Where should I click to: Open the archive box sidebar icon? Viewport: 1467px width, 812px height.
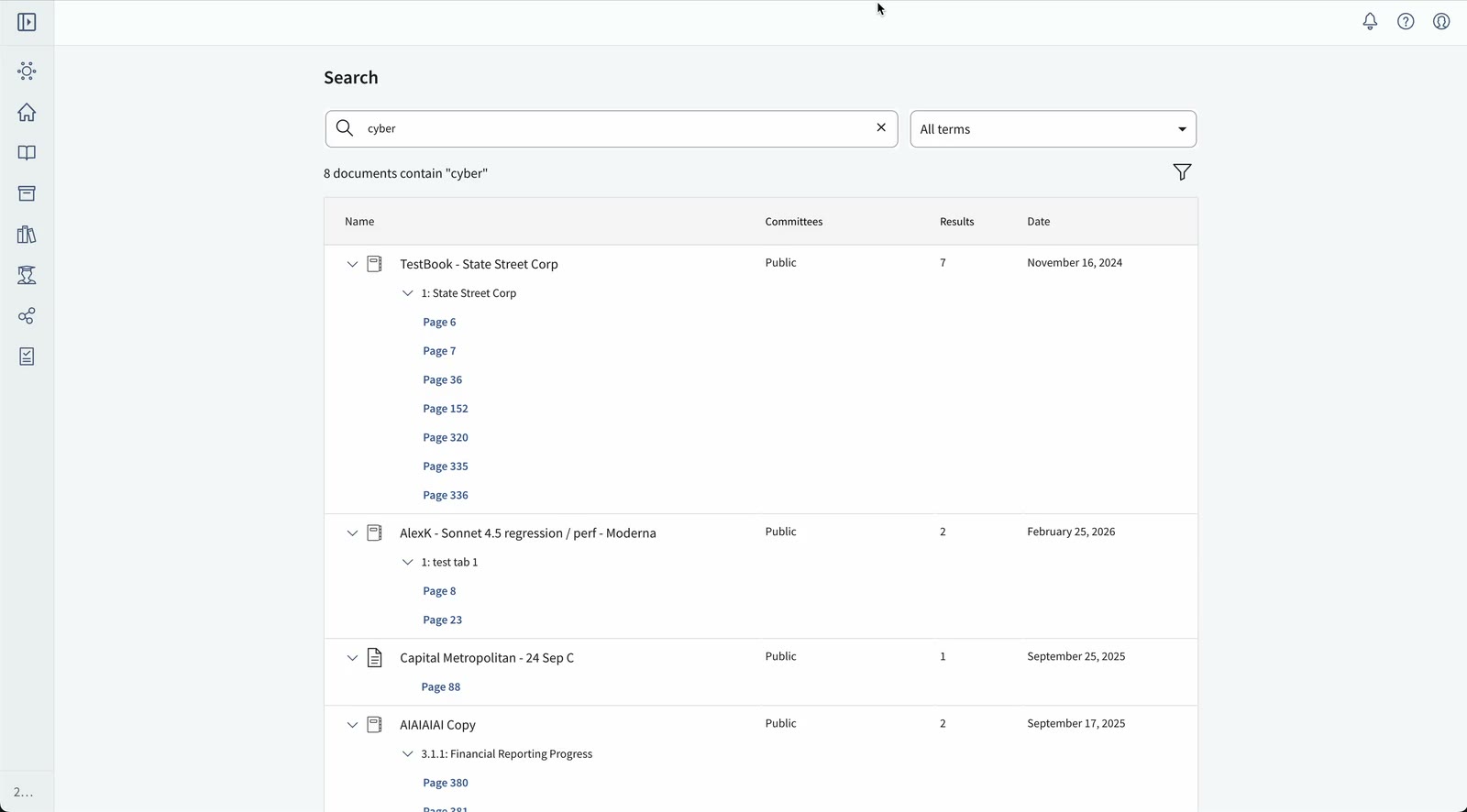click(27, 193)
